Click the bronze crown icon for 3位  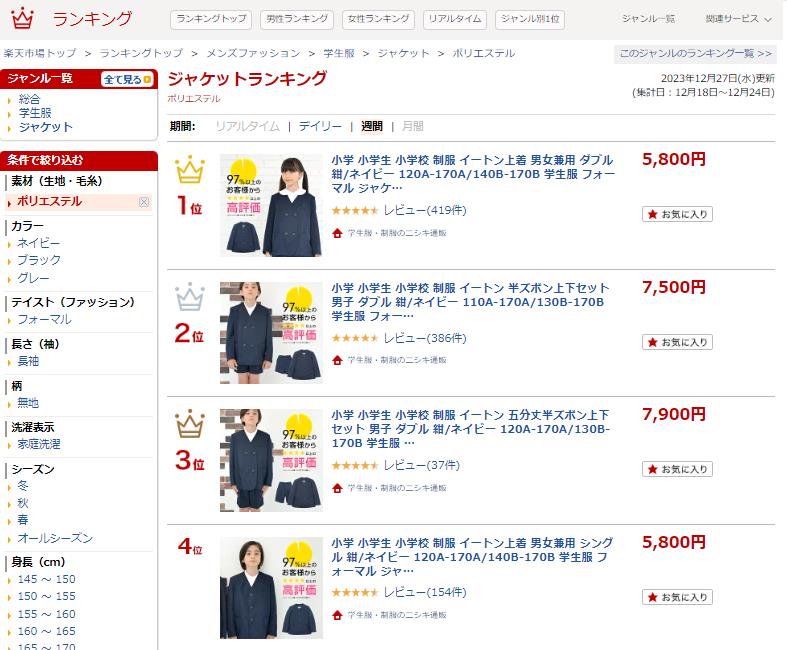[190, 424]
